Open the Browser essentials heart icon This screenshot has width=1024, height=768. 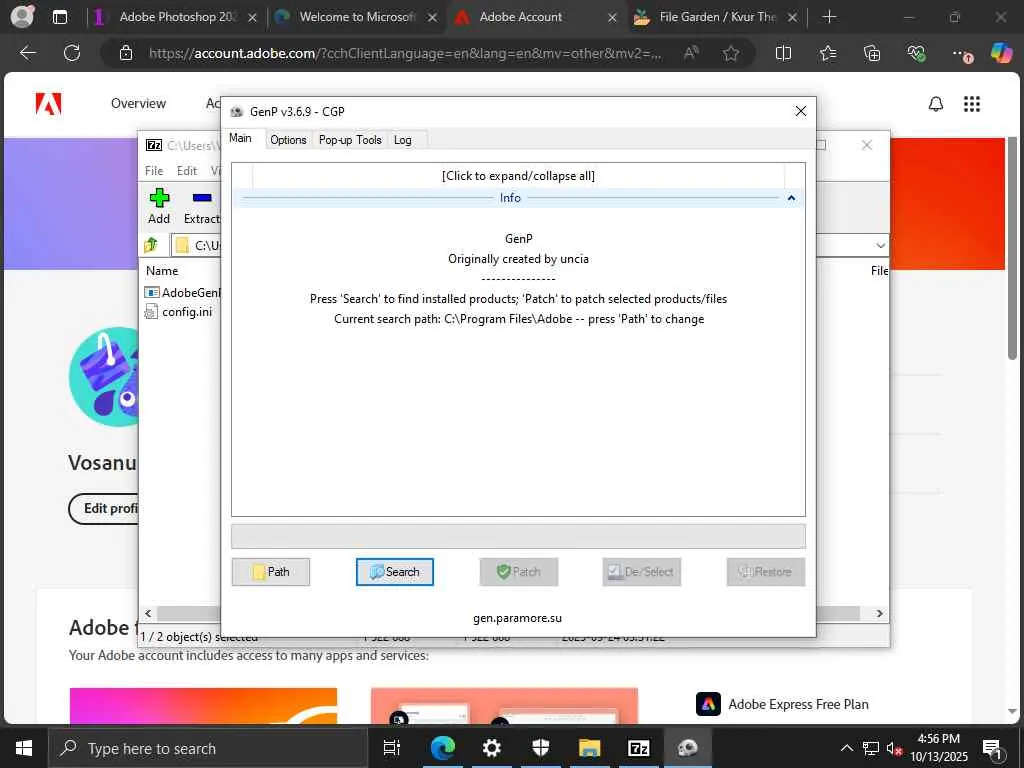click(x=916, y=53)
